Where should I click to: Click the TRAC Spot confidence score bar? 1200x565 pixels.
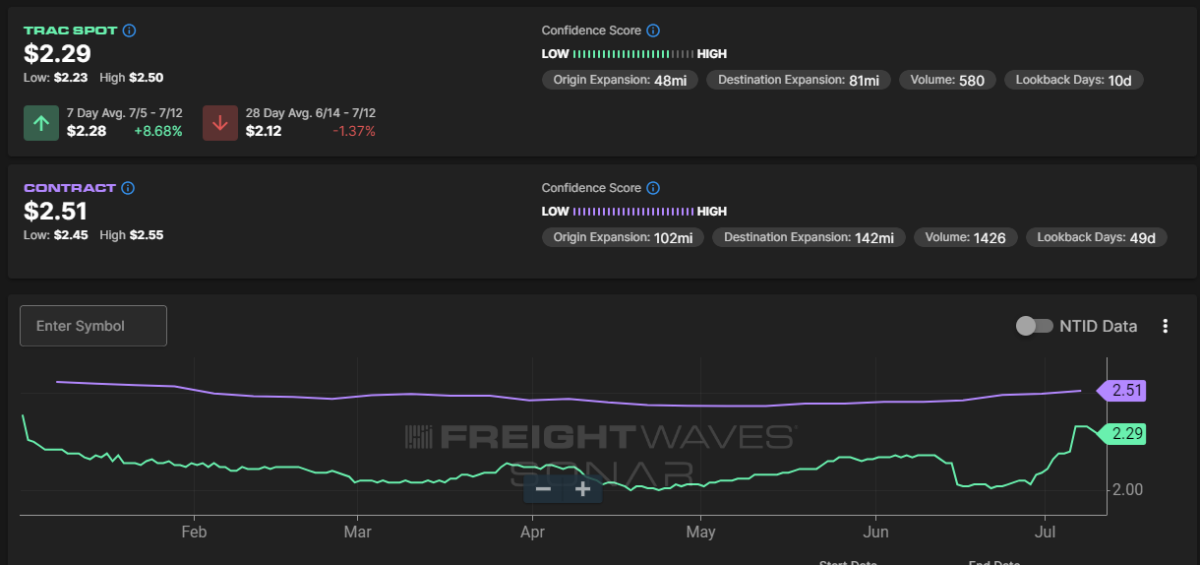tap(634, 54)
